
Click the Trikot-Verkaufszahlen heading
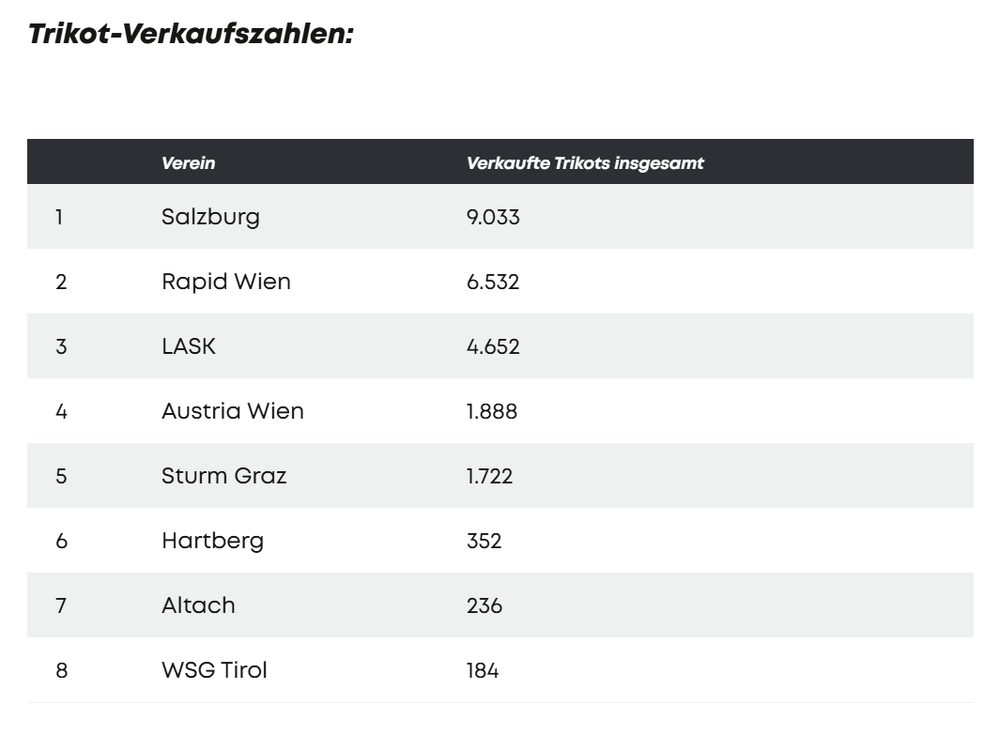(191, 34)
